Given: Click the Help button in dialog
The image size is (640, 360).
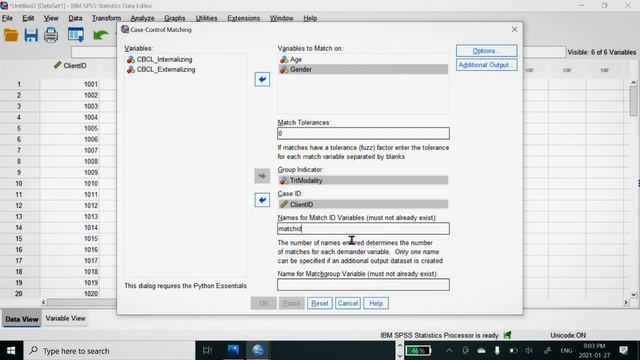Looking at the screenshot, I should click(x=376, y=303).
